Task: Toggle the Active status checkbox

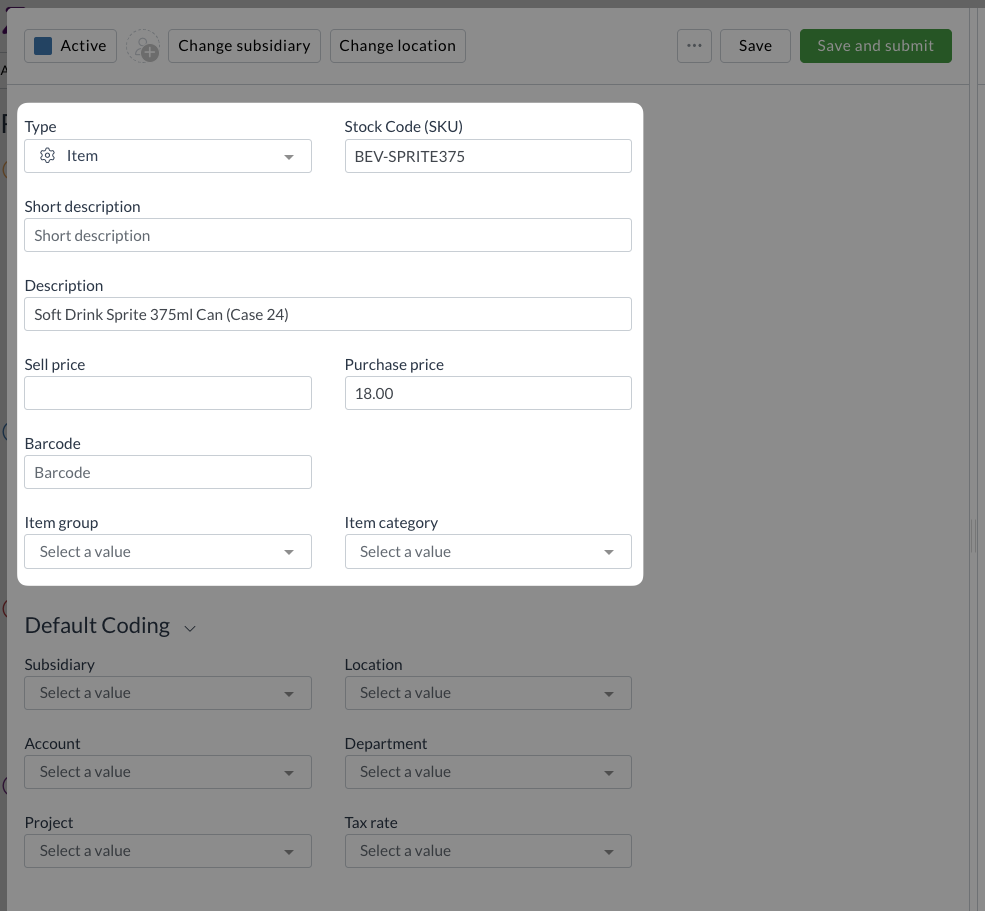Action: point(43,46)
